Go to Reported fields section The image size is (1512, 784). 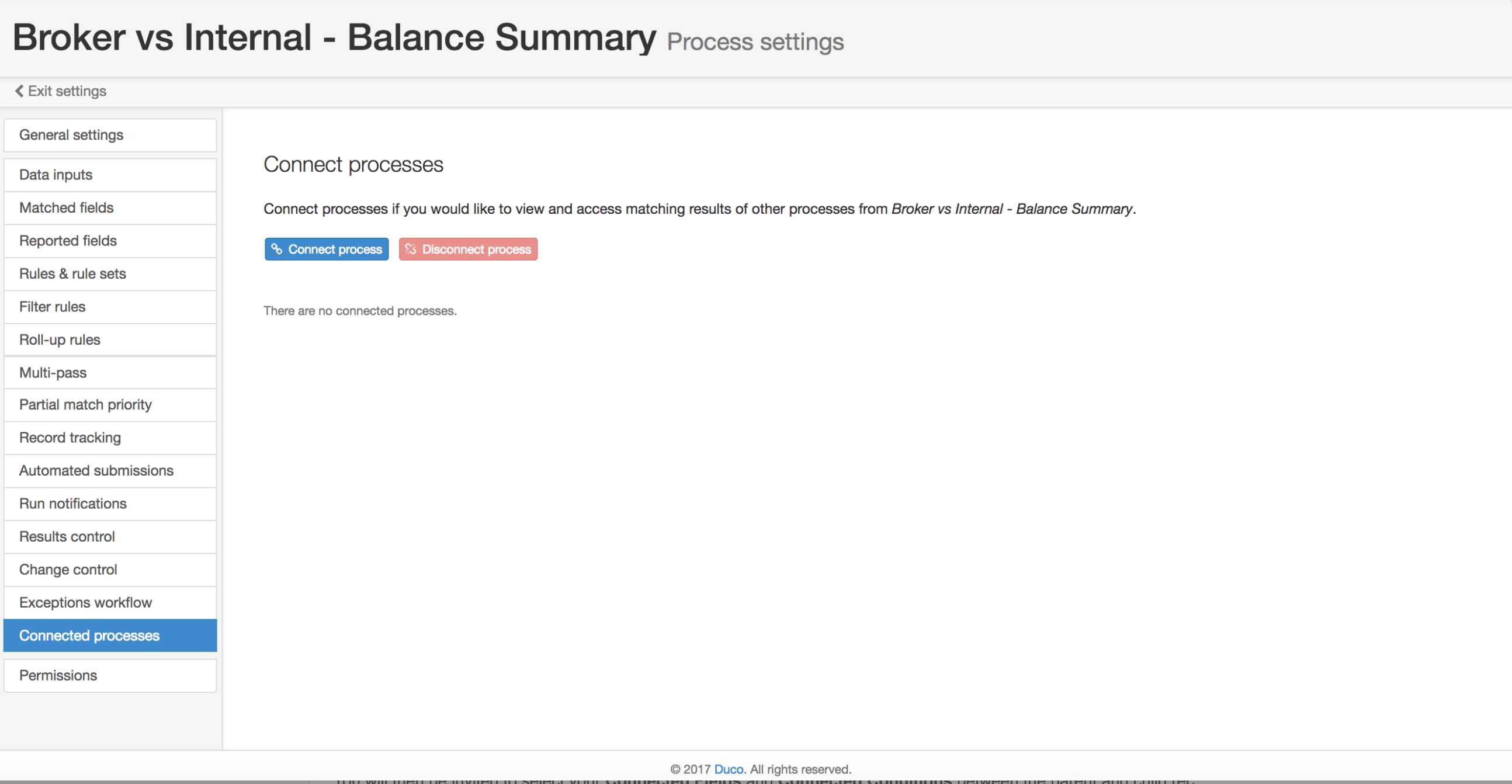pos(110,241)
